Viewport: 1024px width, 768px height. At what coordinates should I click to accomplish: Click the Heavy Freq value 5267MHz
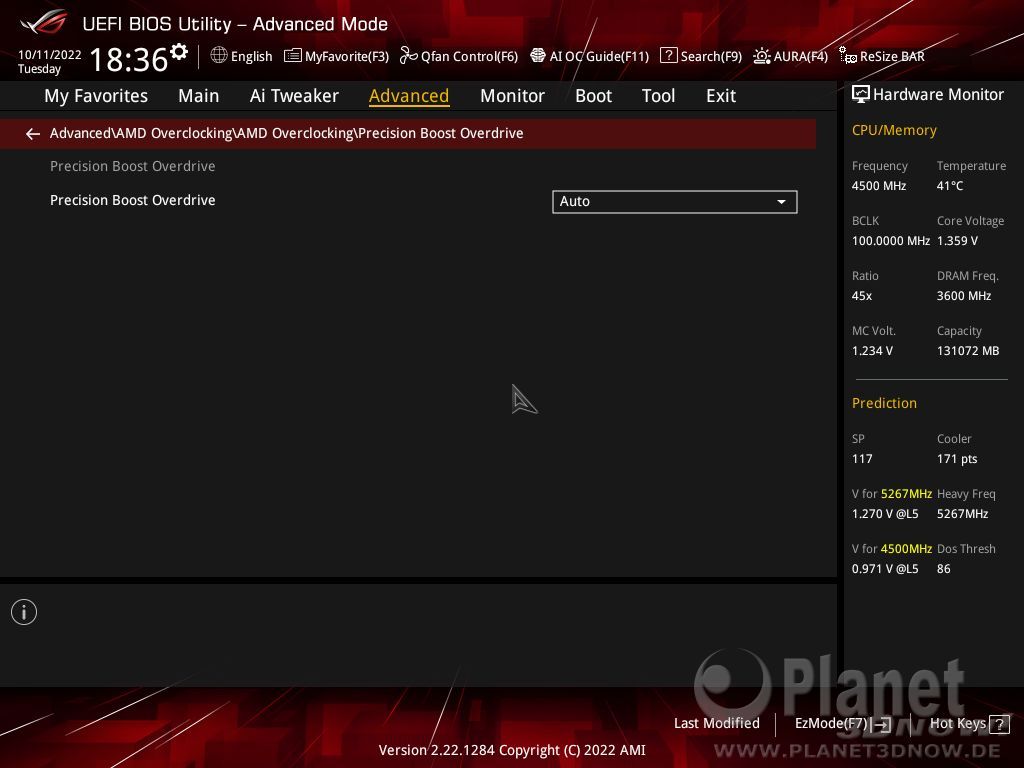(x=963, y=514)
